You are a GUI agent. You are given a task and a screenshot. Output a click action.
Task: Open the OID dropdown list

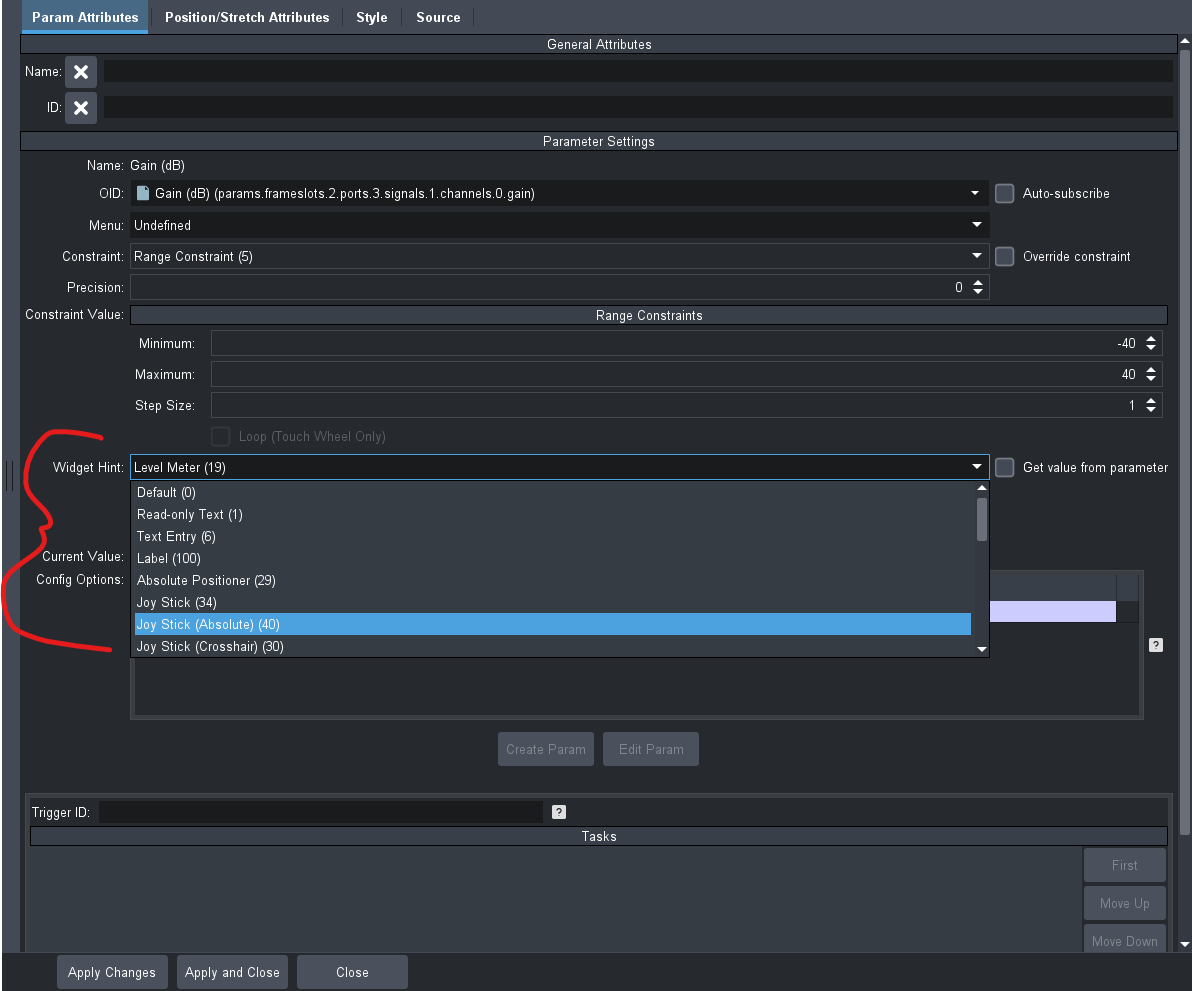click(975, 194)
